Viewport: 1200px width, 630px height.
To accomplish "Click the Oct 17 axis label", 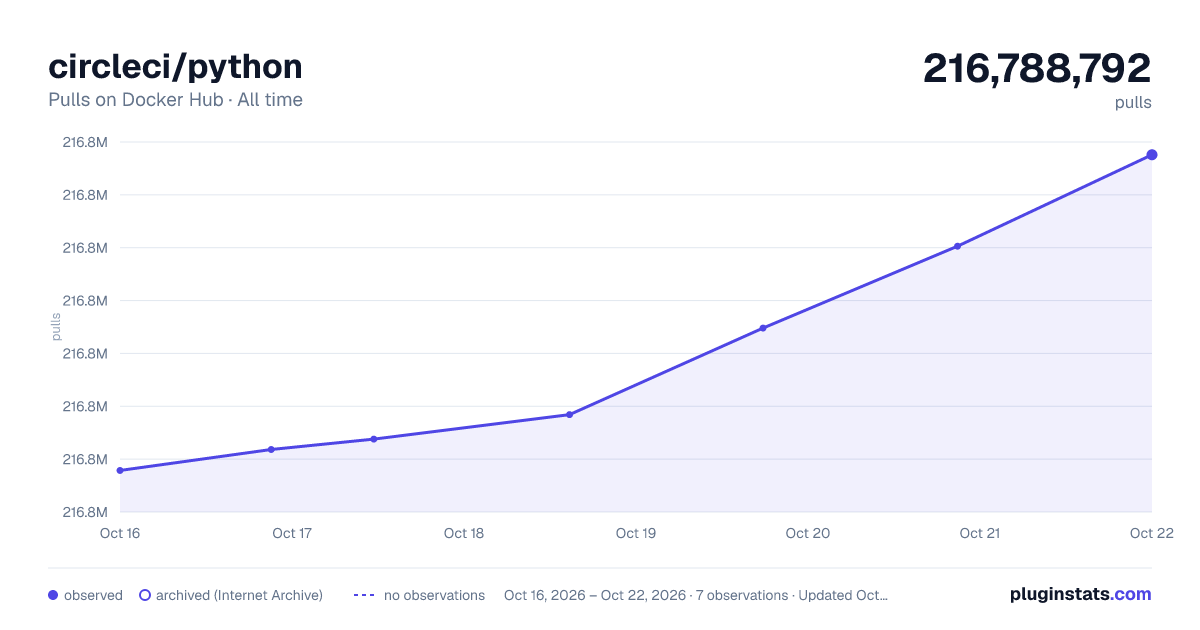I will [x=292, y=533].
